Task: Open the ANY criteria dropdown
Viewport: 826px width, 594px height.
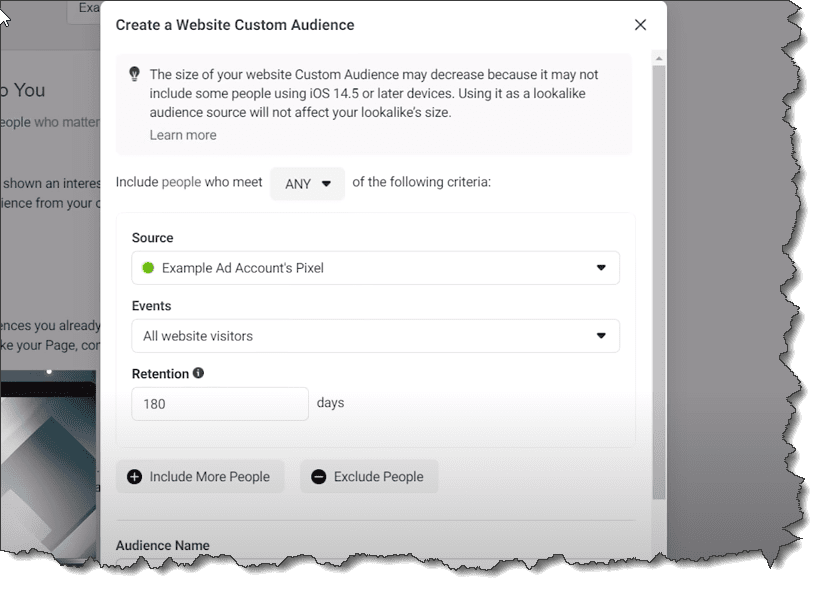Action: 307,183
